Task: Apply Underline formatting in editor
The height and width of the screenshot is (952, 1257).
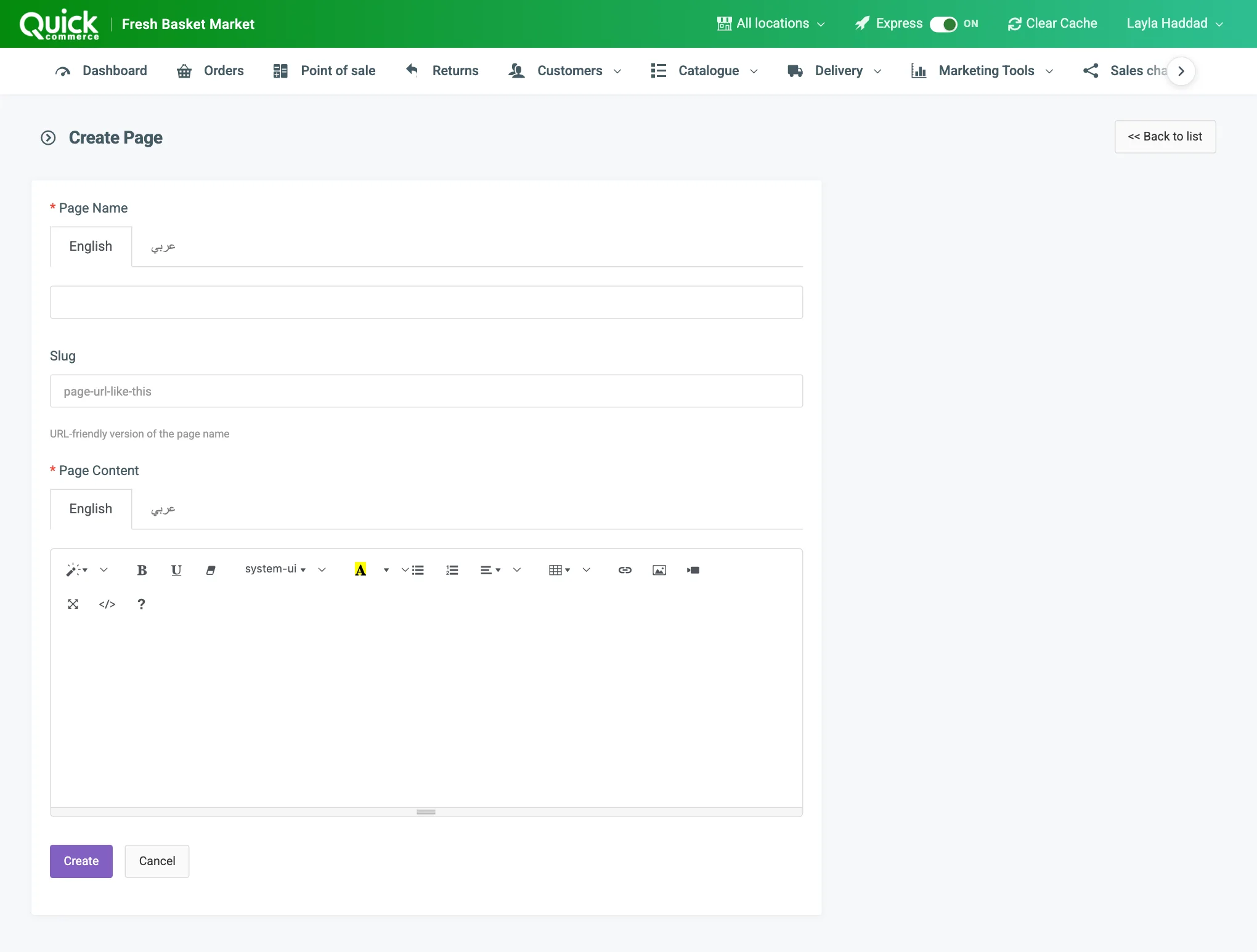Action: [x=176, y=570]
